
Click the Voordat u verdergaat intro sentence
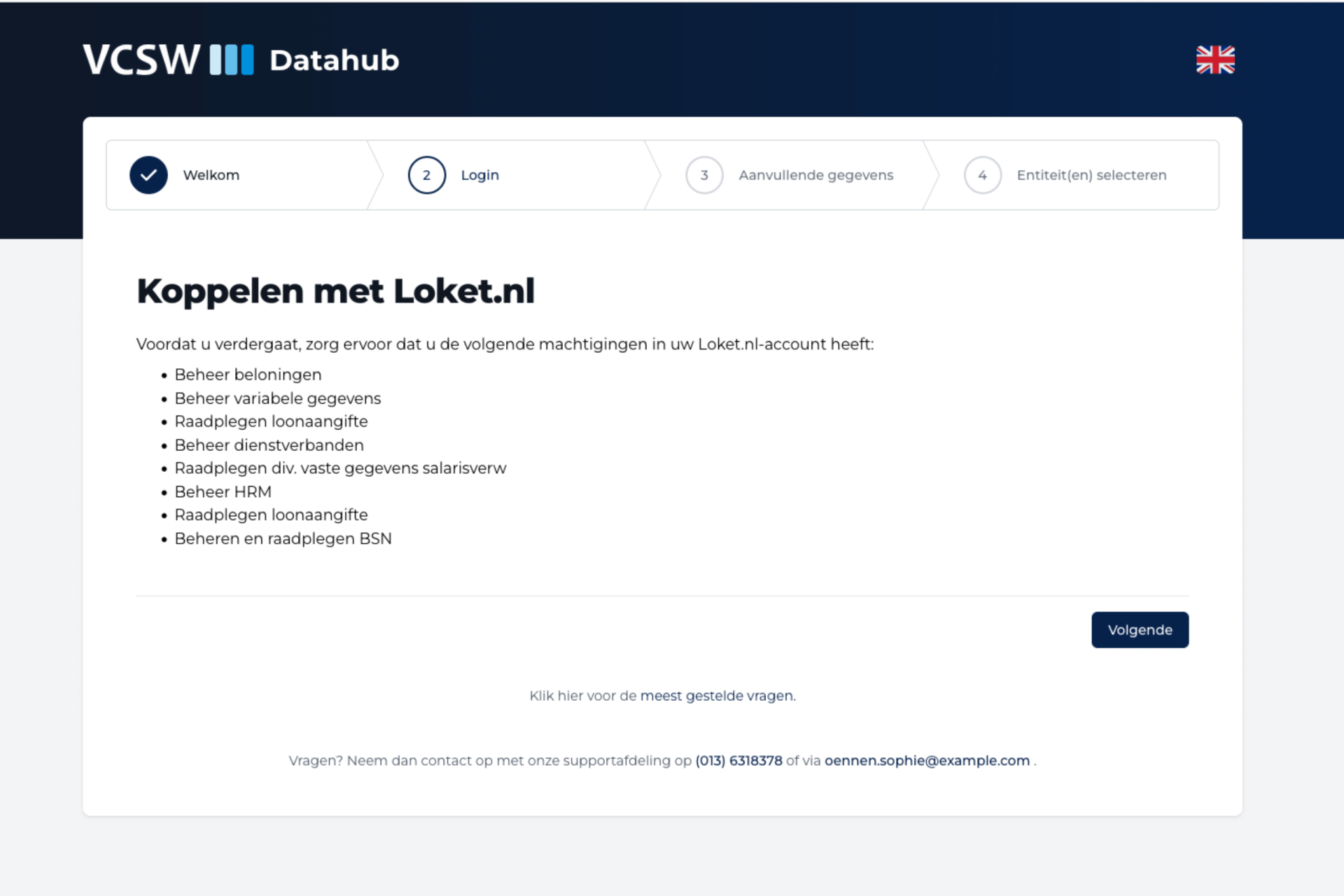(505, 344)
